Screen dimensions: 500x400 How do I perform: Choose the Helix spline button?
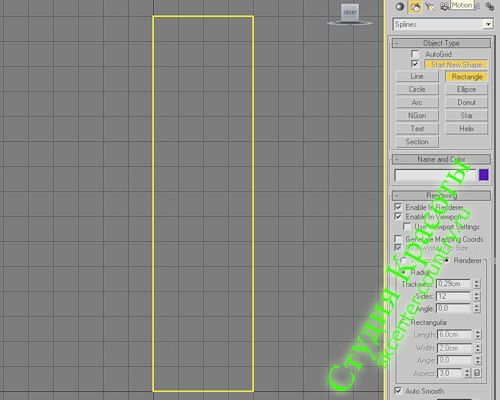[466, 129]
